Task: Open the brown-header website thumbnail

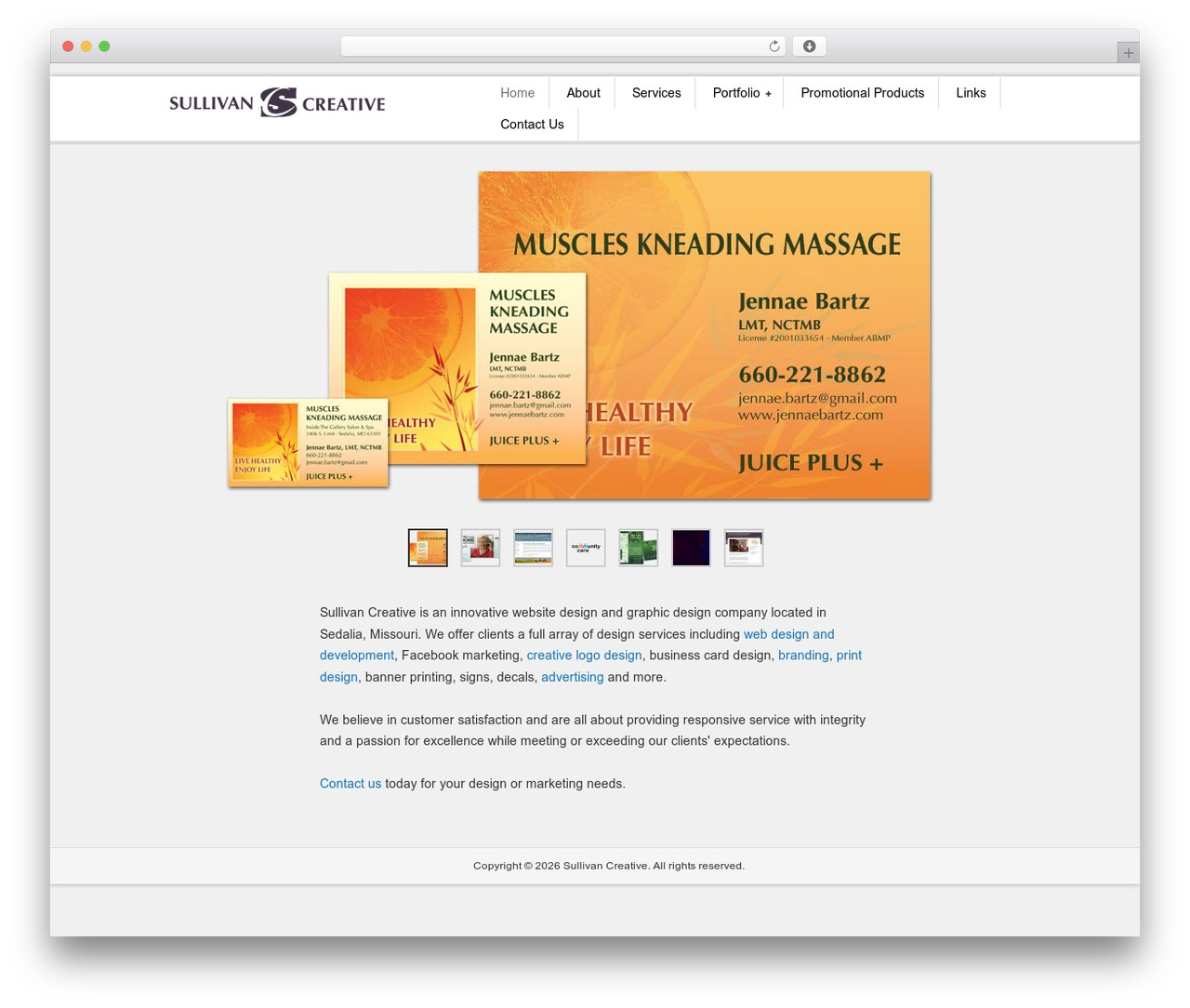Action: tap(744, 548)
